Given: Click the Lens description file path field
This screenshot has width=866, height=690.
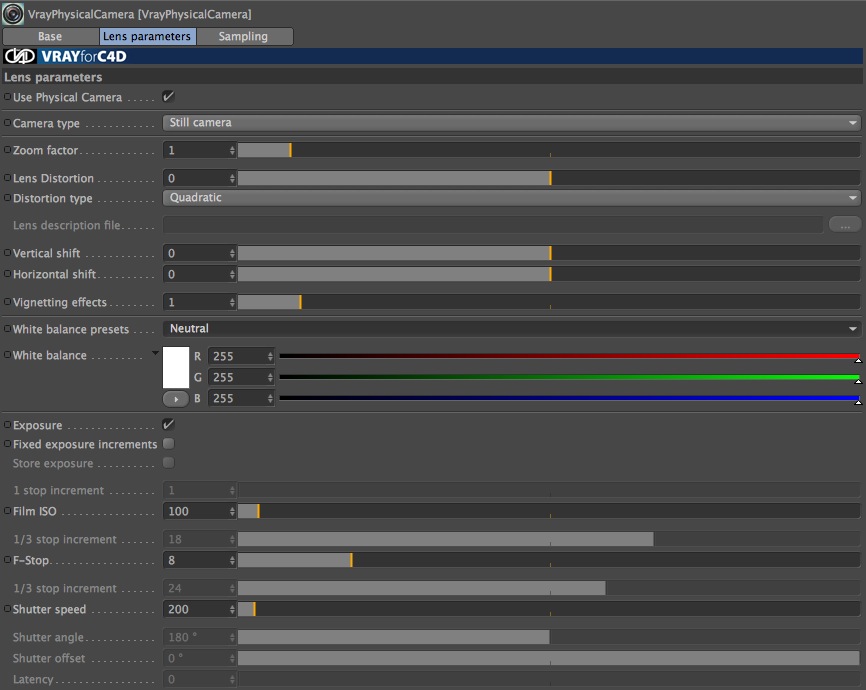Looking at the screenshot, I should [x=493, y=225].
